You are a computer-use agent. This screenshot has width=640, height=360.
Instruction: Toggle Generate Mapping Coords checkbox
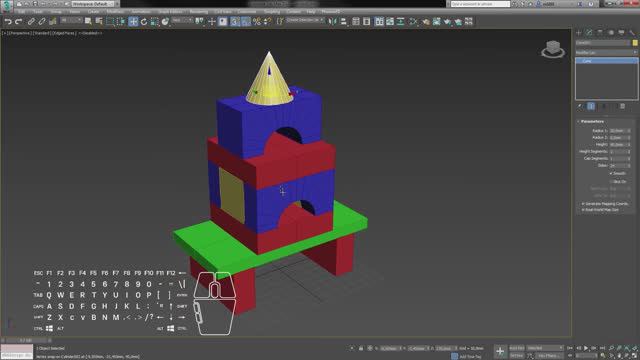pyautogui.click(x=583, y=204)
